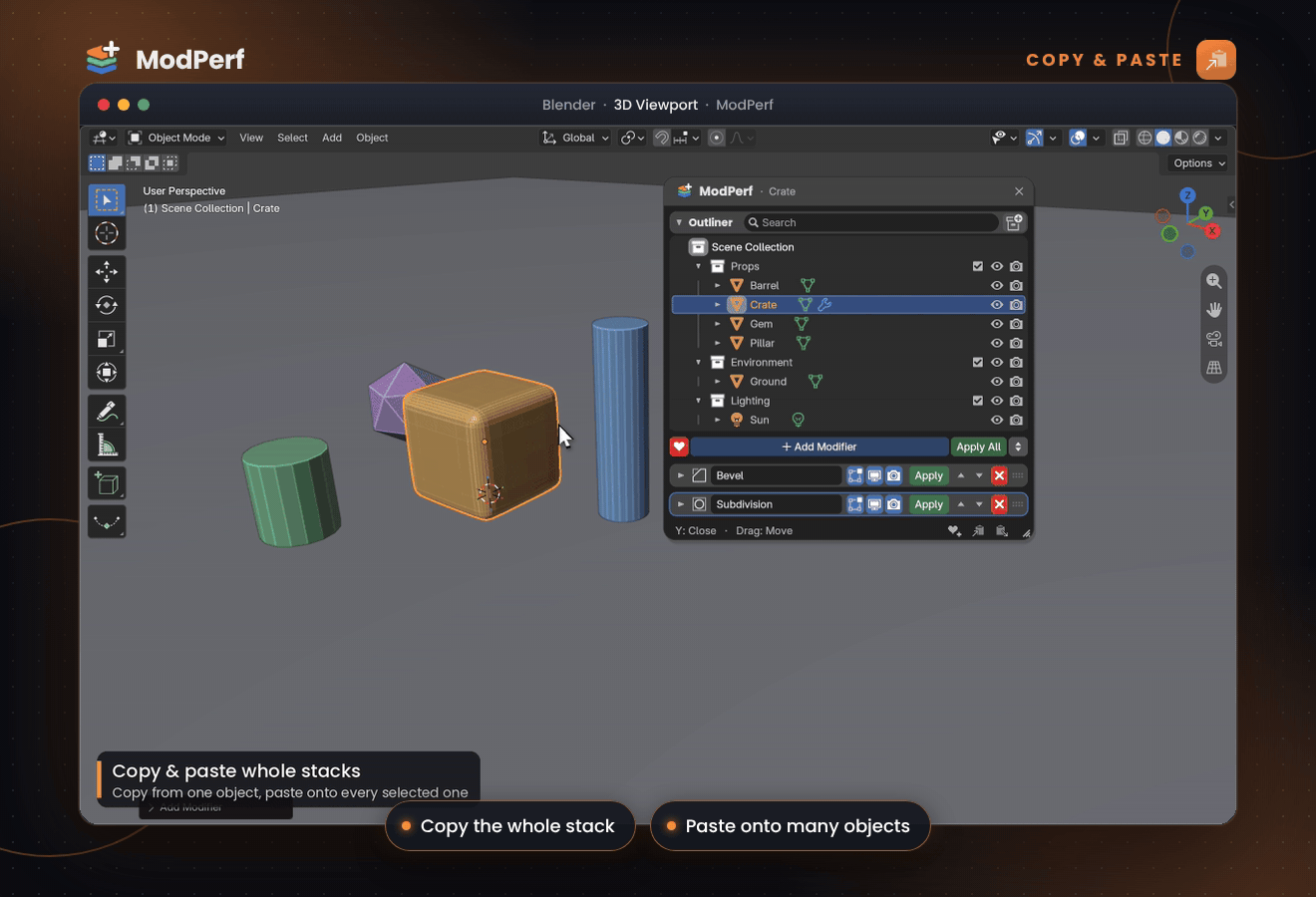Screen dimensions: 1316x897
Task: Toggle Bevel edit mode display icon
Action: (x=855, y=475)
